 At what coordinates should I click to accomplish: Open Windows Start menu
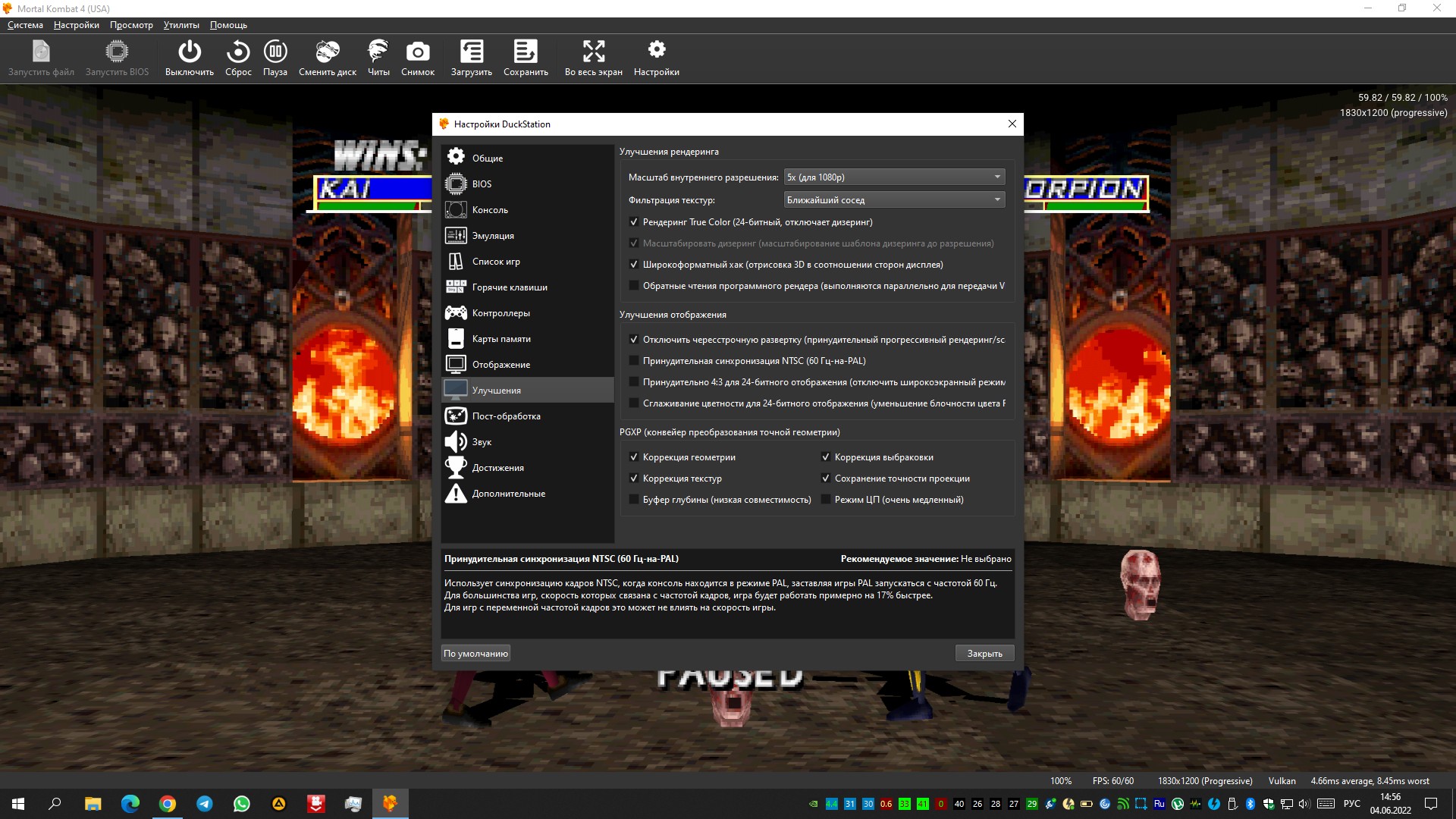(x=18, y=804)
